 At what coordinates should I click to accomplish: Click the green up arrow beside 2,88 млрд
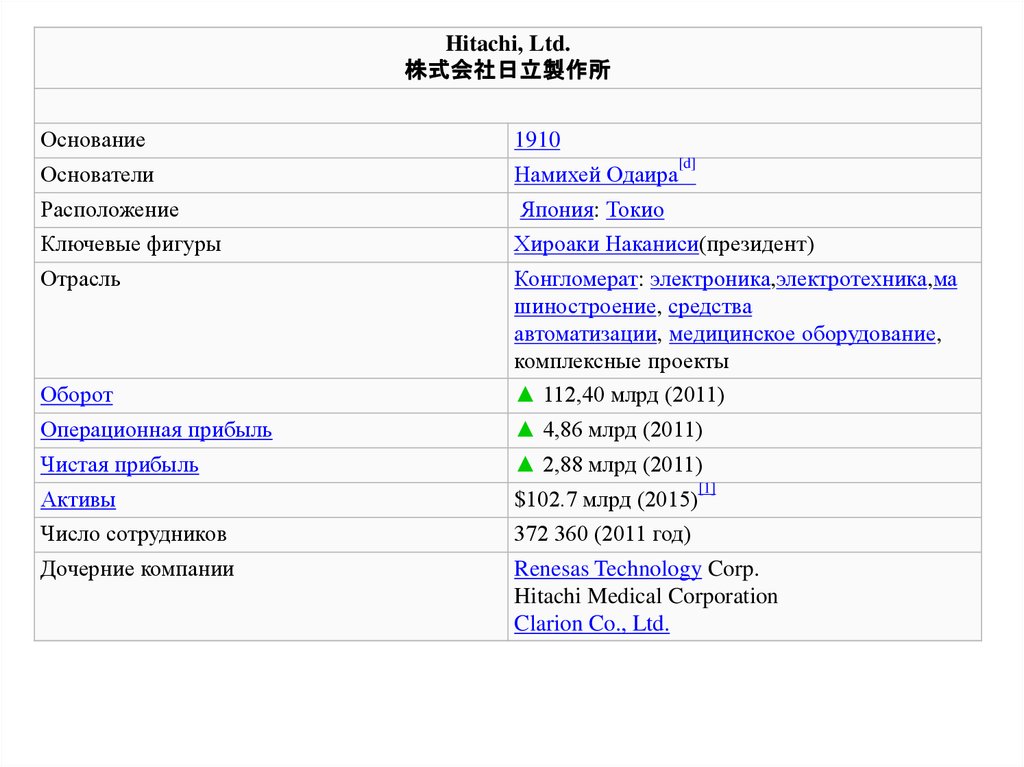pos(525,465)
